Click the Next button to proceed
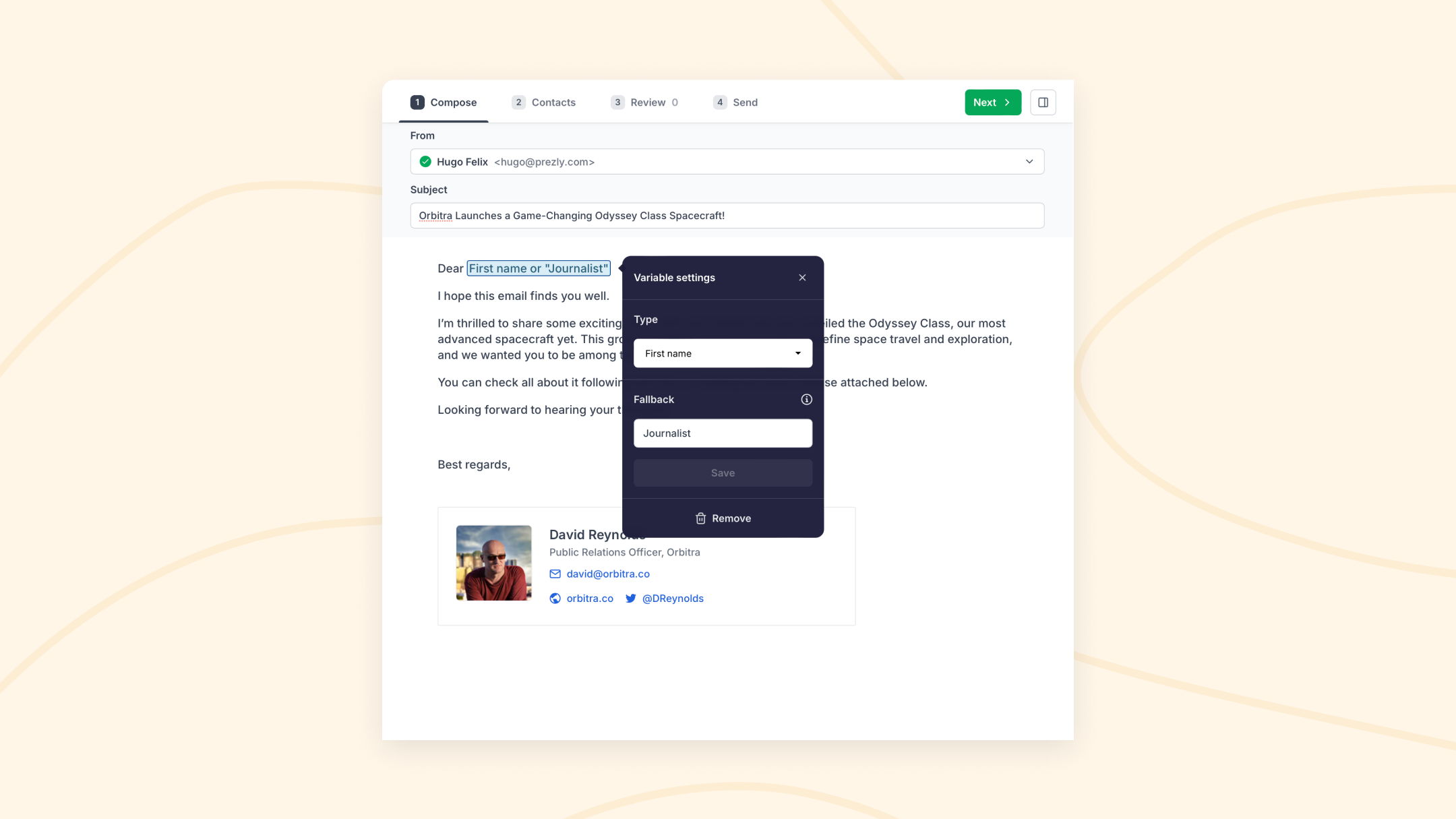Screen dimensions: 1456x819 (x=993, y=101)
